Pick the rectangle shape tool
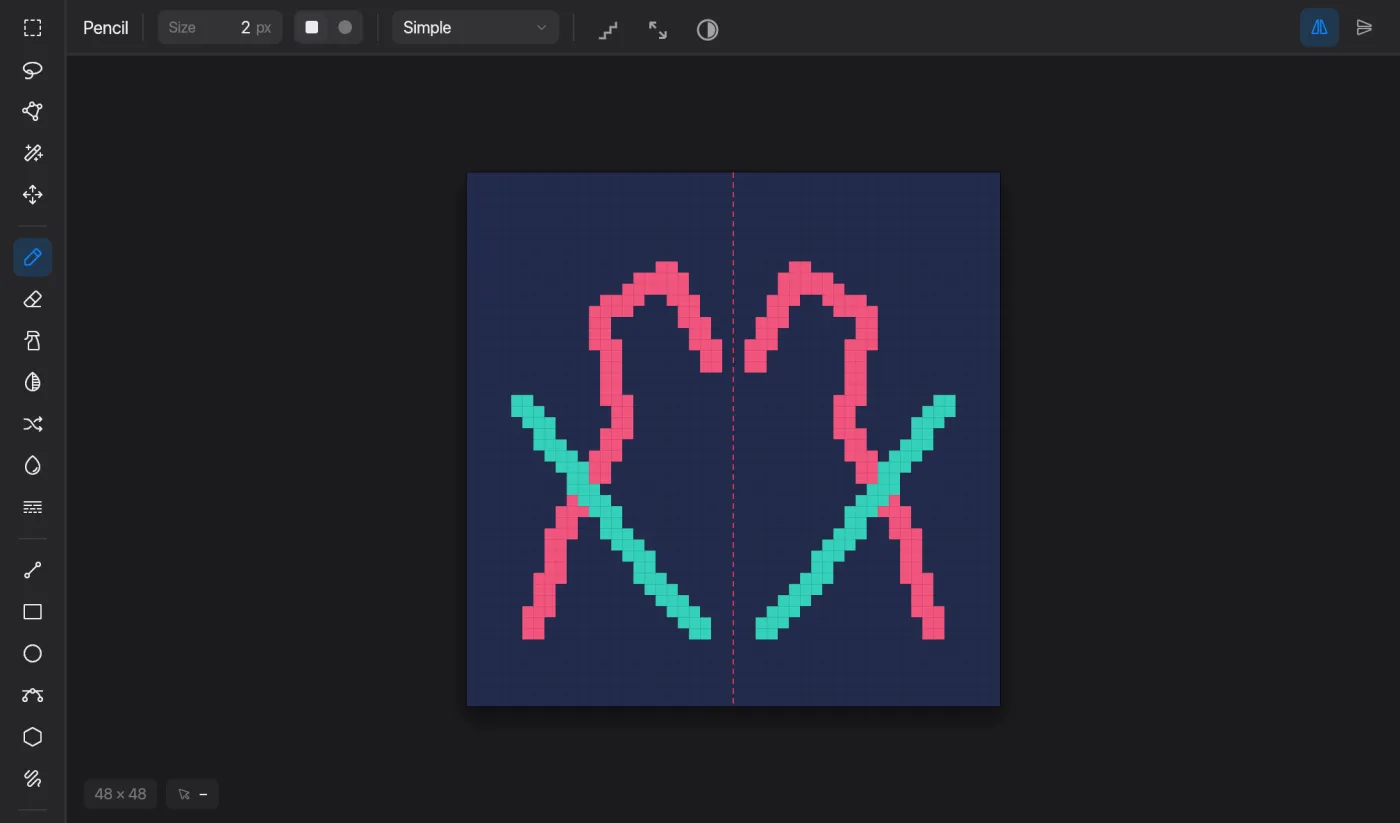 [x=33, y=612]
